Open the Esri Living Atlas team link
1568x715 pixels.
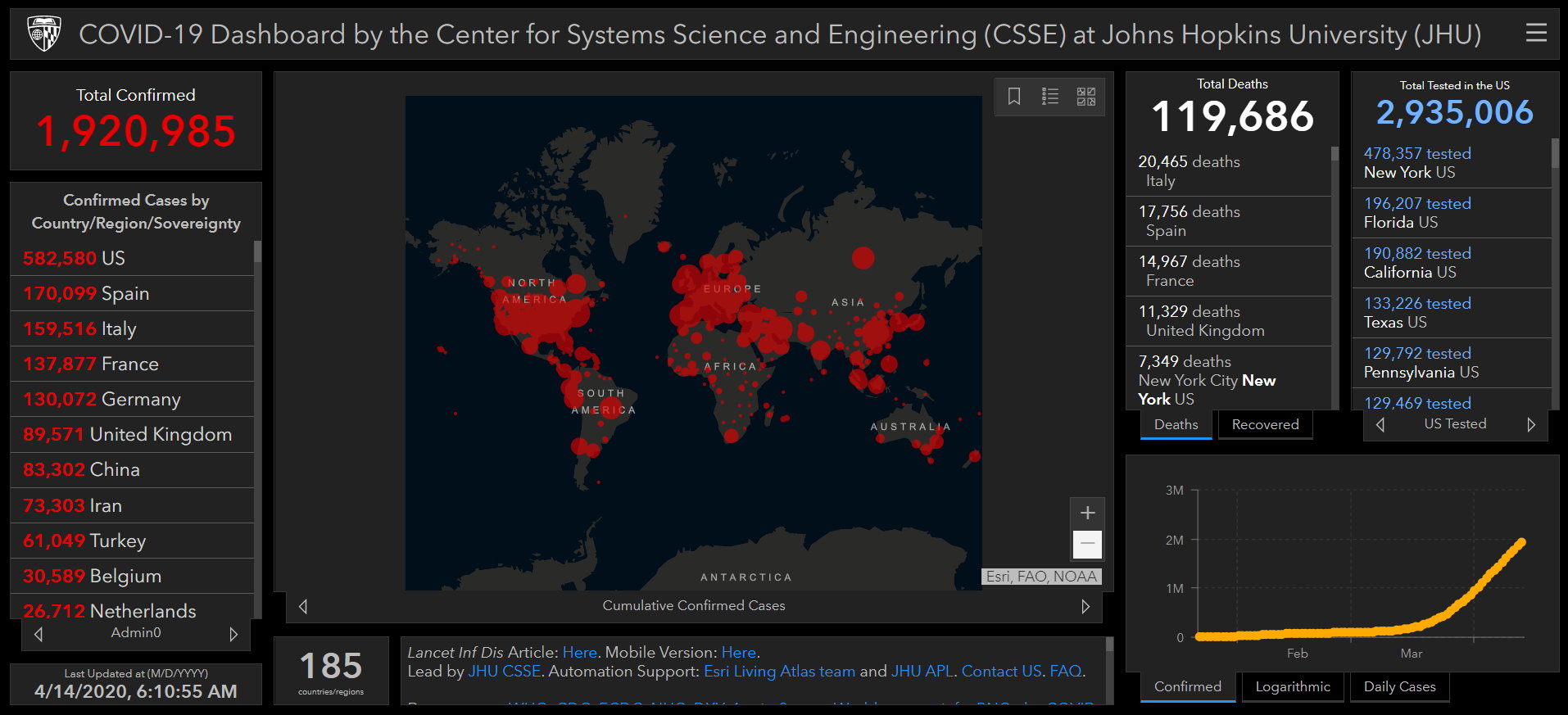pyautogui.click(x=779, y=671)
